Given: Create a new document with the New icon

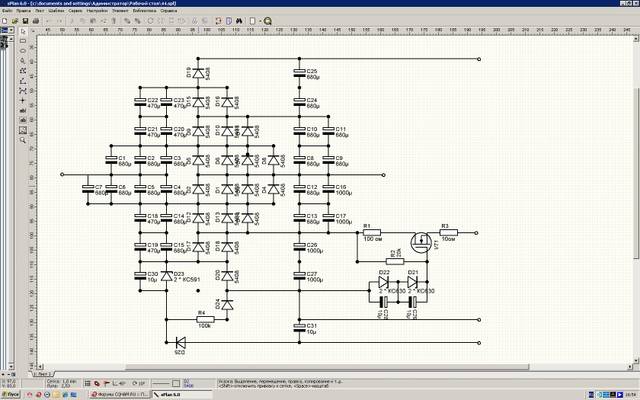Looking at the screenshot, I should tap(4, 21).
